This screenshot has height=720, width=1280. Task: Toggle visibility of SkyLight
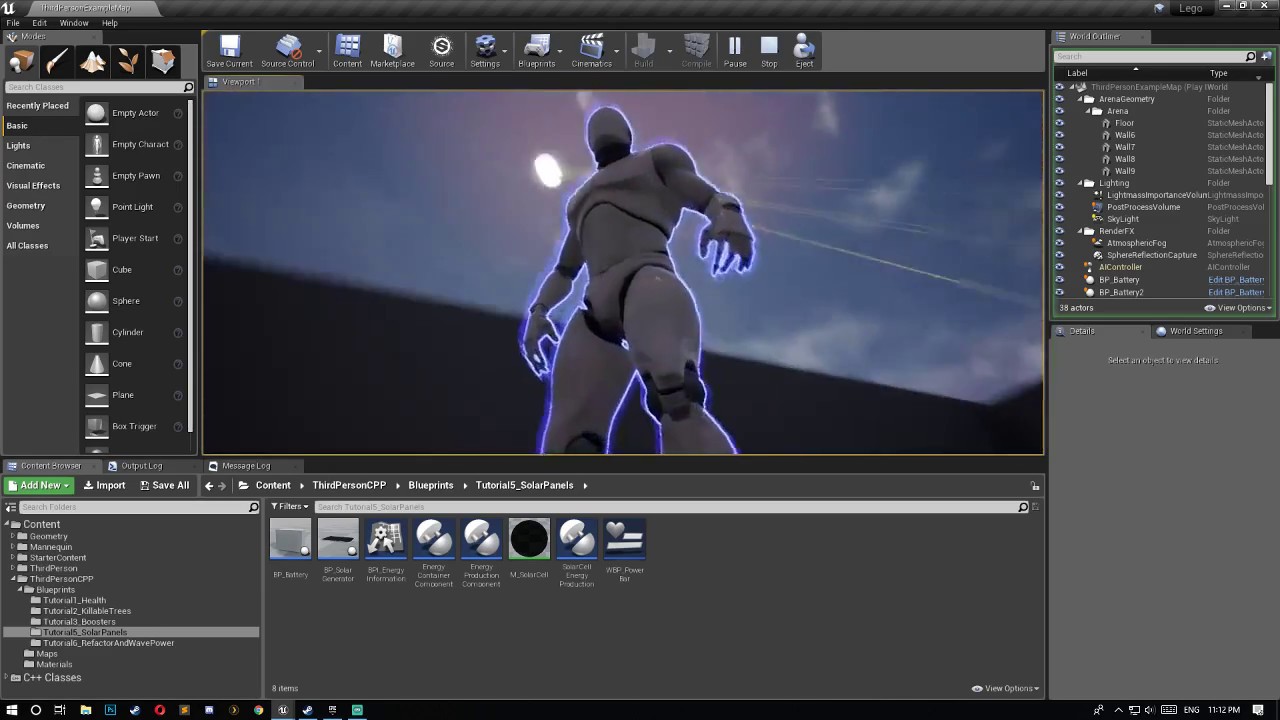1060,219
